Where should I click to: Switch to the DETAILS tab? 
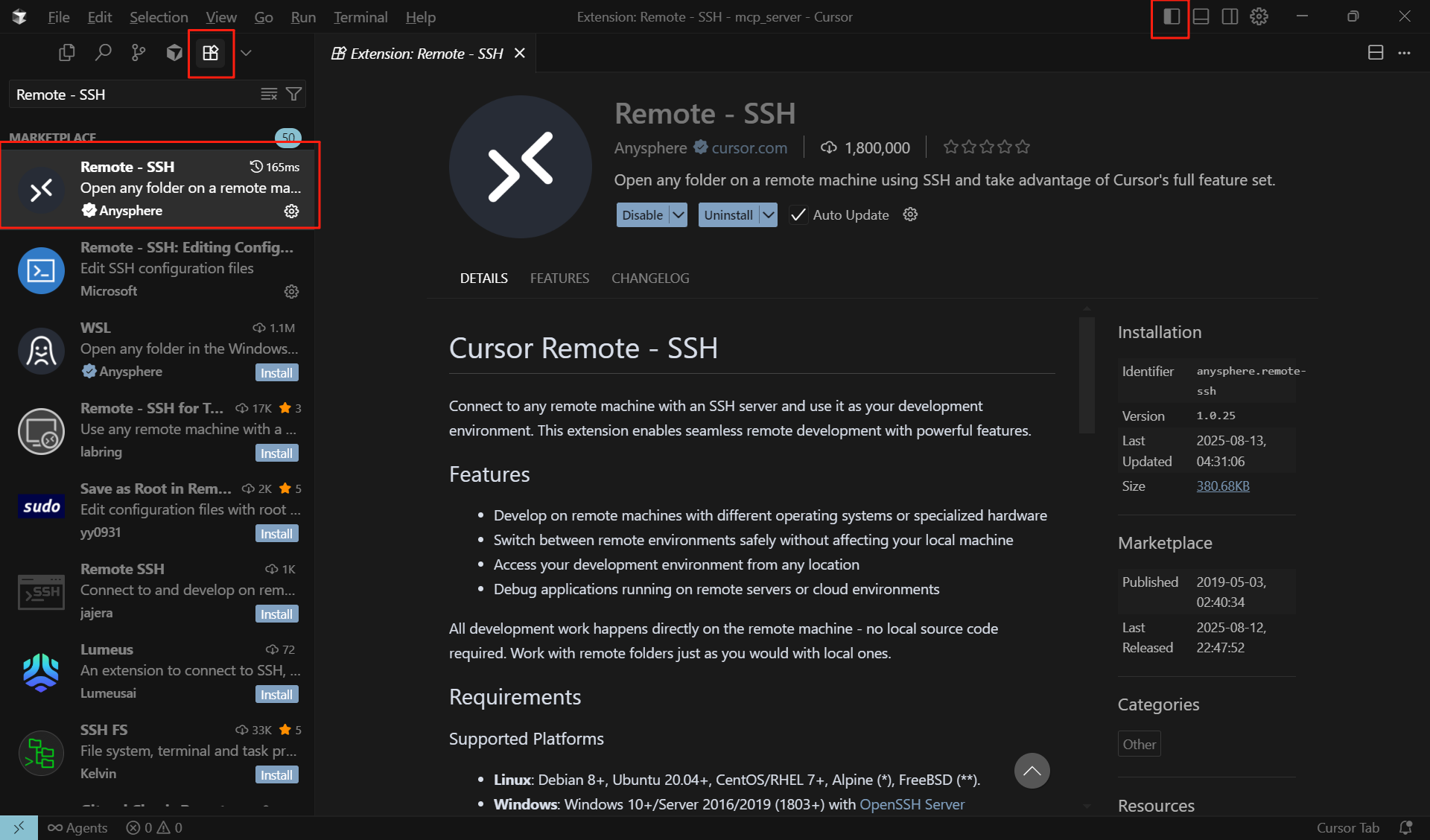point(483,278)
